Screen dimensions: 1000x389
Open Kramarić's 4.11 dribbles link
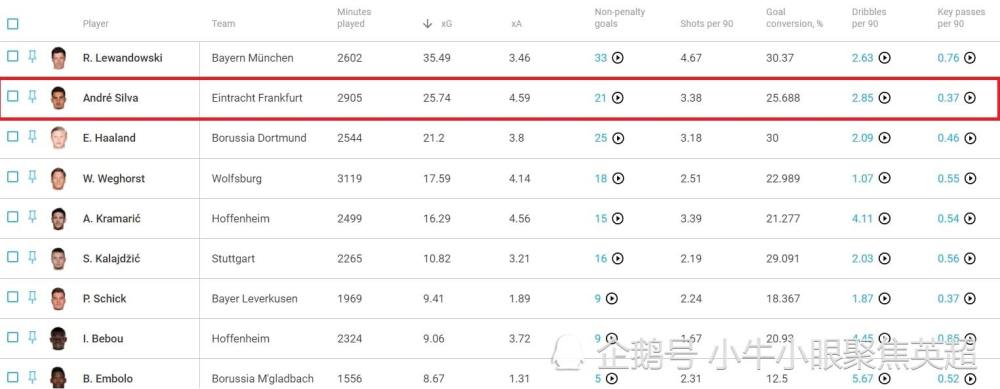(x=862, y=218)
